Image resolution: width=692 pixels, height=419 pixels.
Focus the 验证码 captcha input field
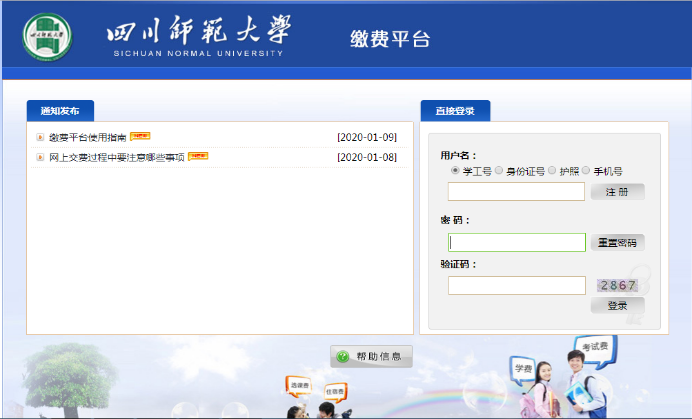coord(517,286)
